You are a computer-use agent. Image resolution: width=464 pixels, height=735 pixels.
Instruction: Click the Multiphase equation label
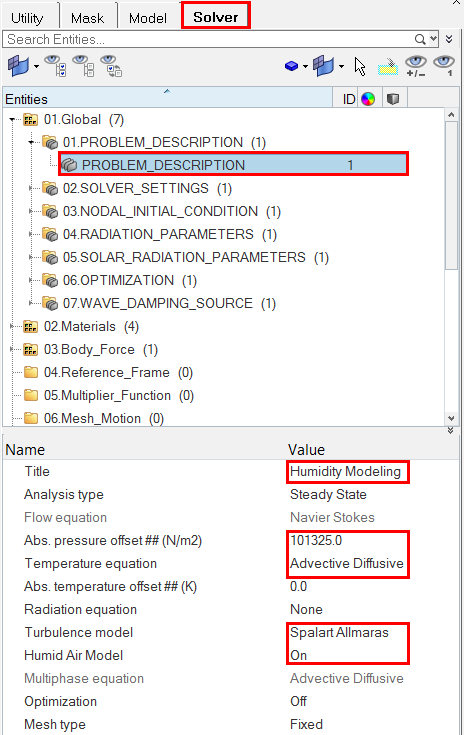(x=84, y=678)
